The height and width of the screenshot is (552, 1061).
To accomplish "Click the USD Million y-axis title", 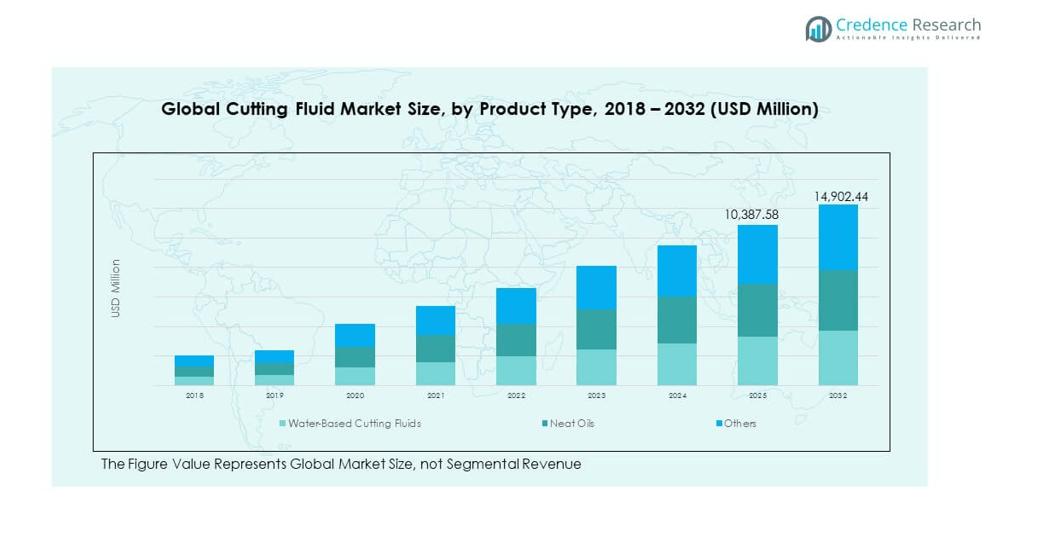I will pos(116,289).
